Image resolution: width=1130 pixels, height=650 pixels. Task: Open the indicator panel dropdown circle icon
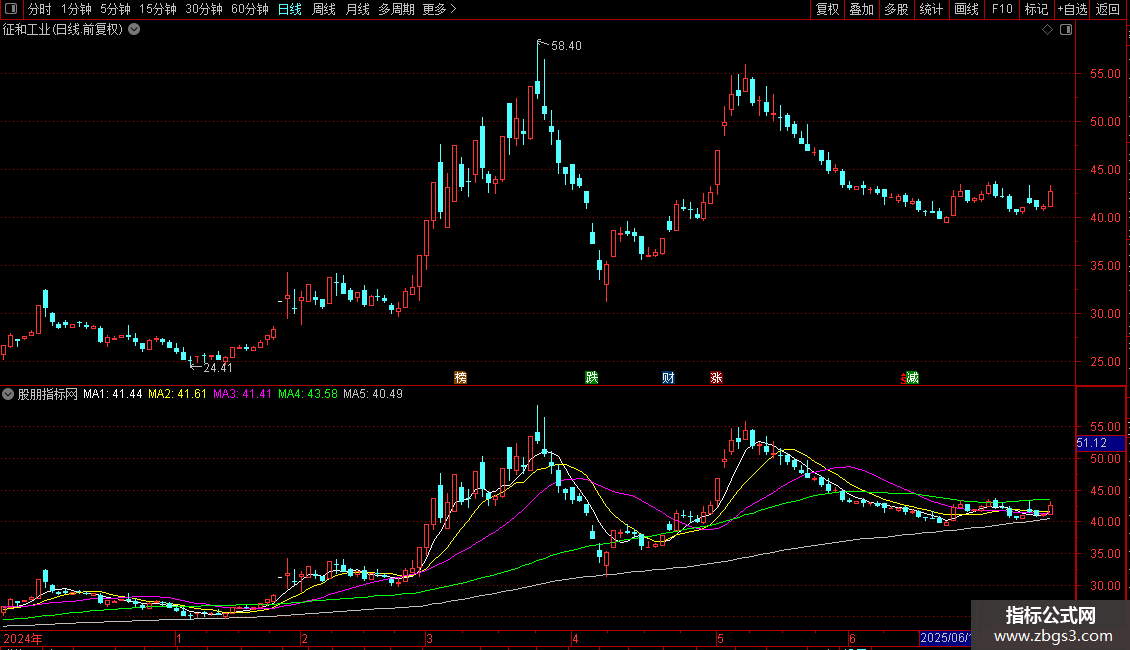(x=8, y=394)
